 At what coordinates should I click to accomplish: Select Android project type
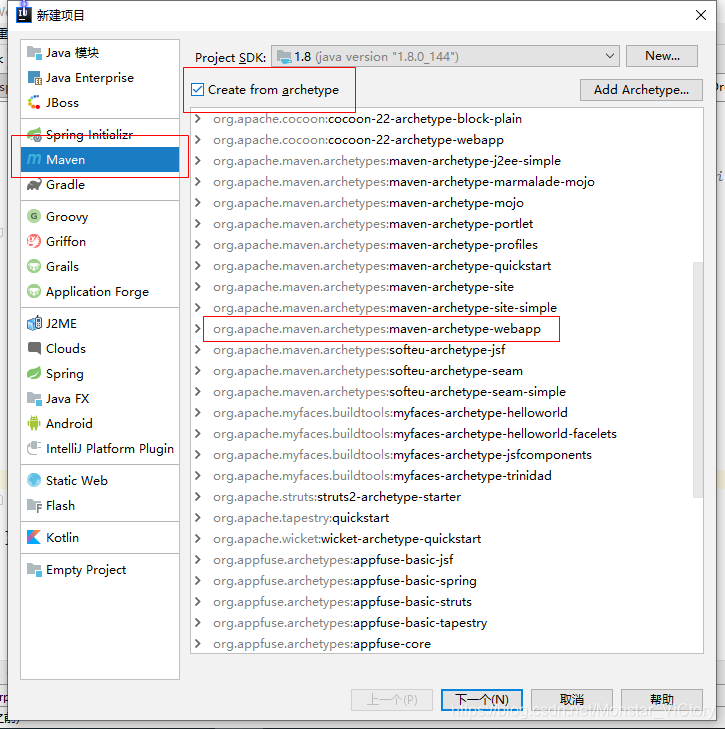click(x=100, y=423)
